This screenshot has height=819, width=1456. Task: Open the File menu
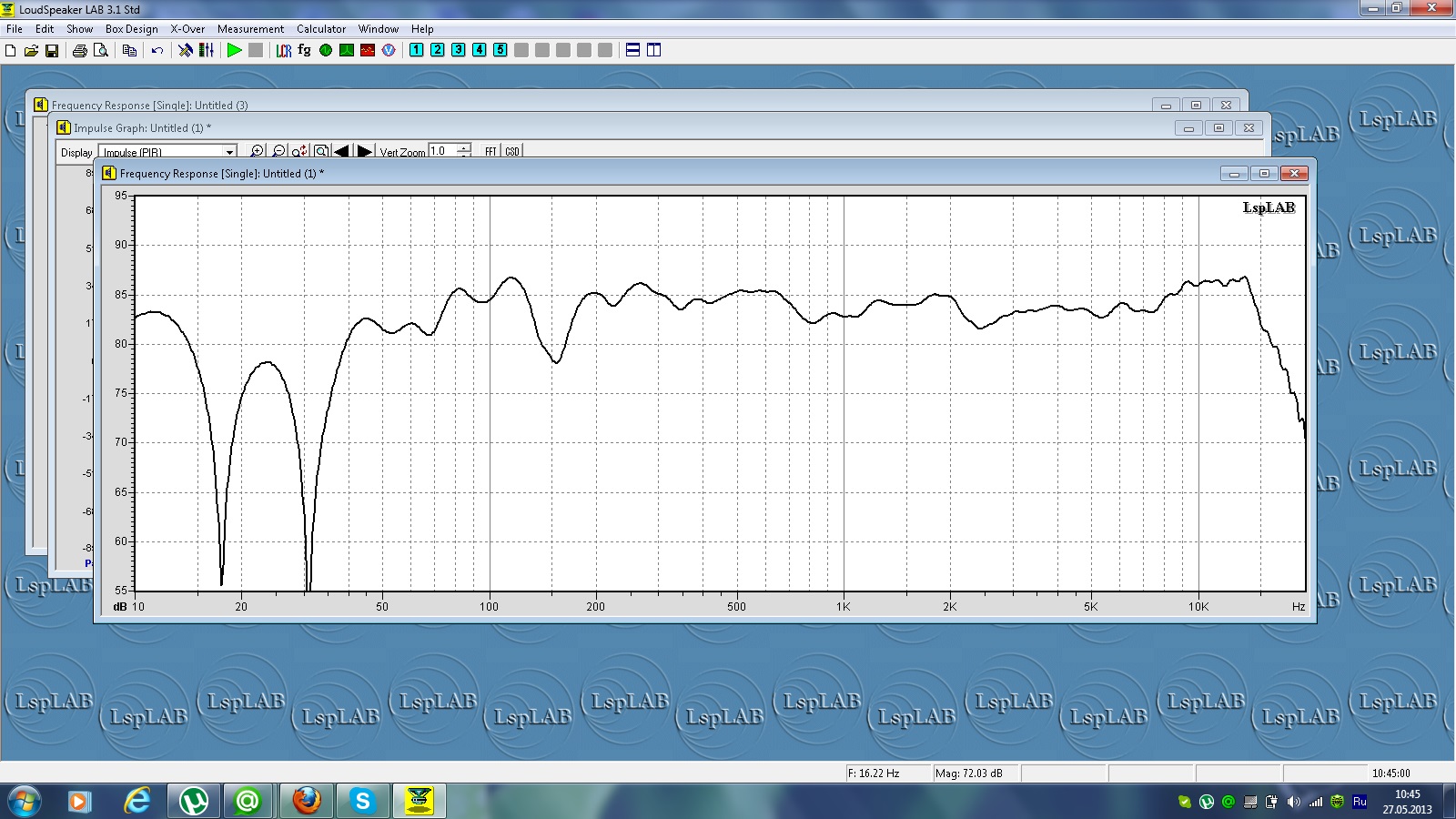[x=15, y=29]
